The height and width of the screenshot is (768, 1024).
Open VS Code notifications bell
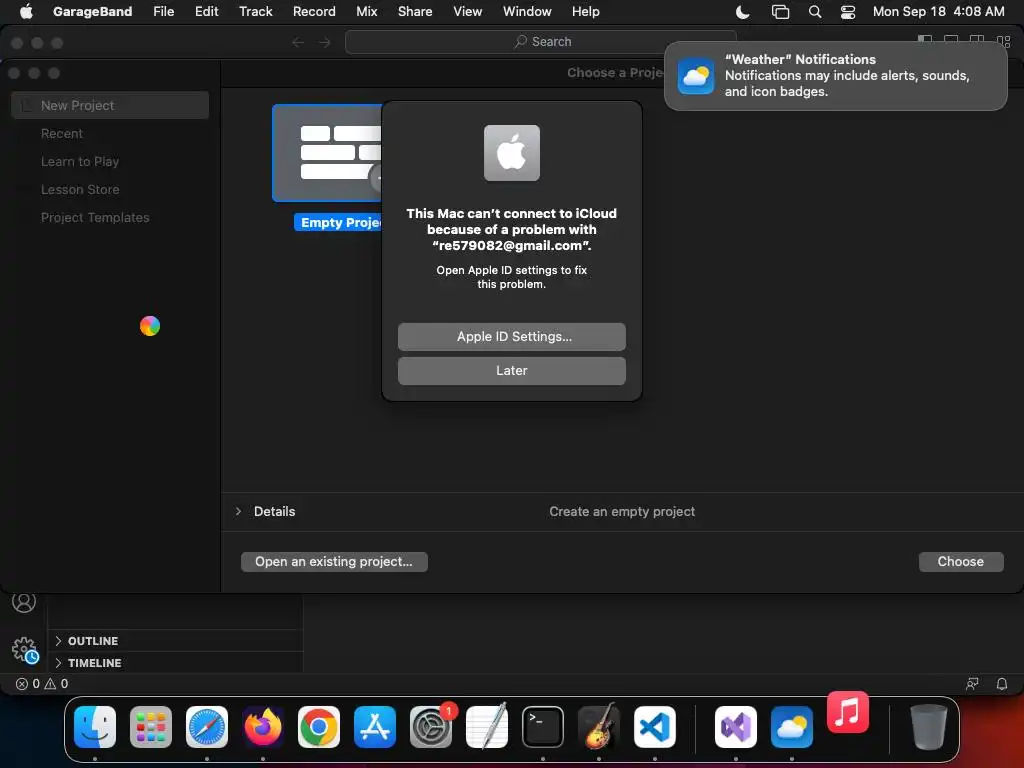[1002, 684]
